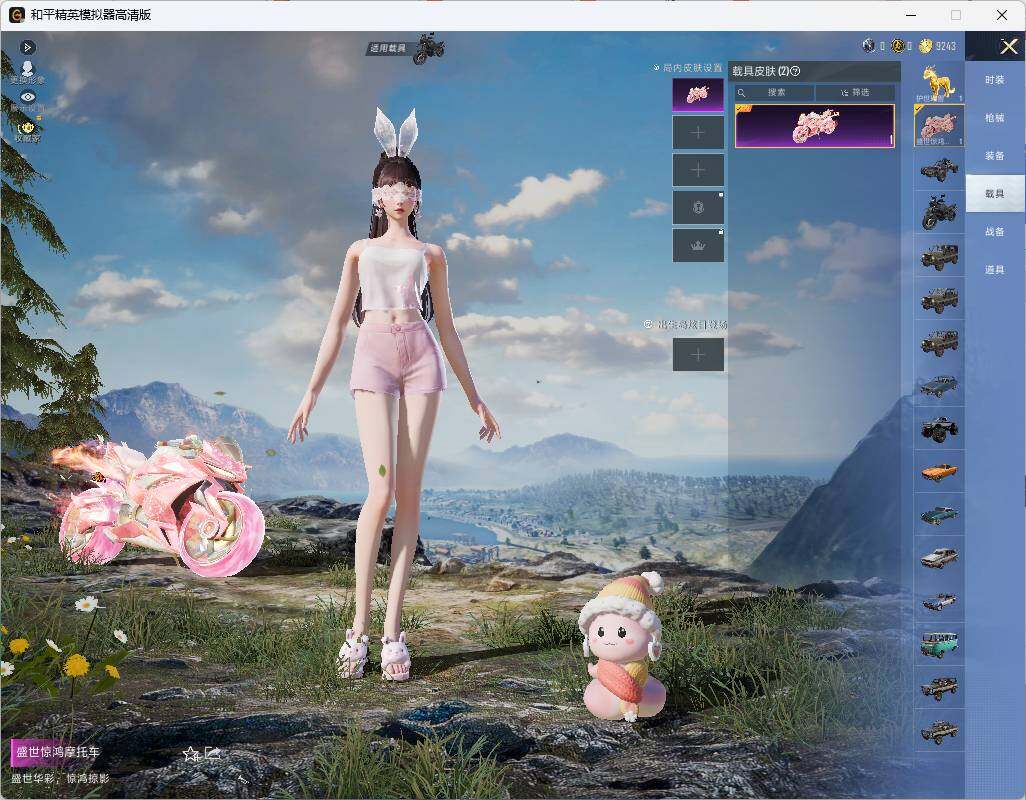Viewport: 1026px width, 800px height.
Task: Add skin to first empty plus slot
Action: tap(698, 133)
